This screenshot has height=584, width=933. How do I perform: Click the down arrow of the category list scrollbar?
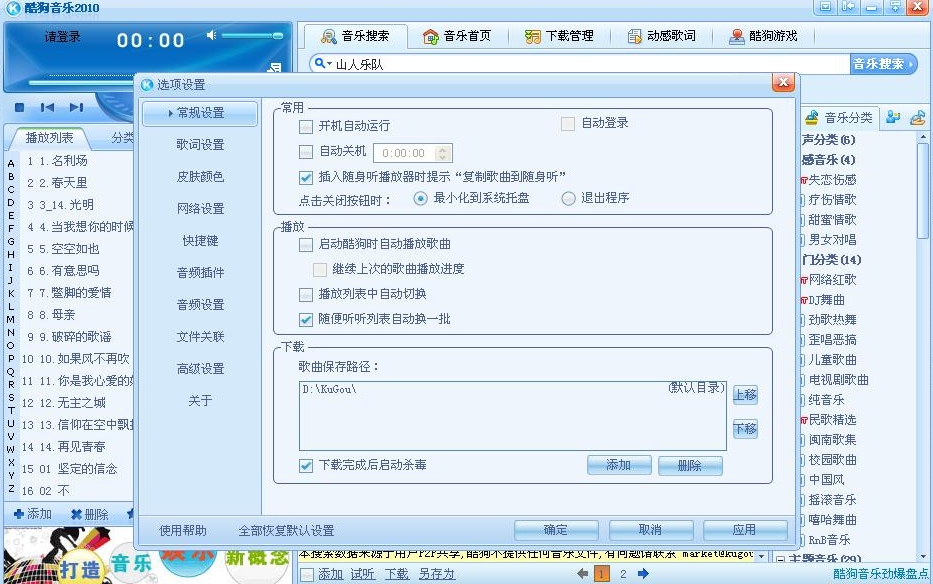tap(923, 556)
